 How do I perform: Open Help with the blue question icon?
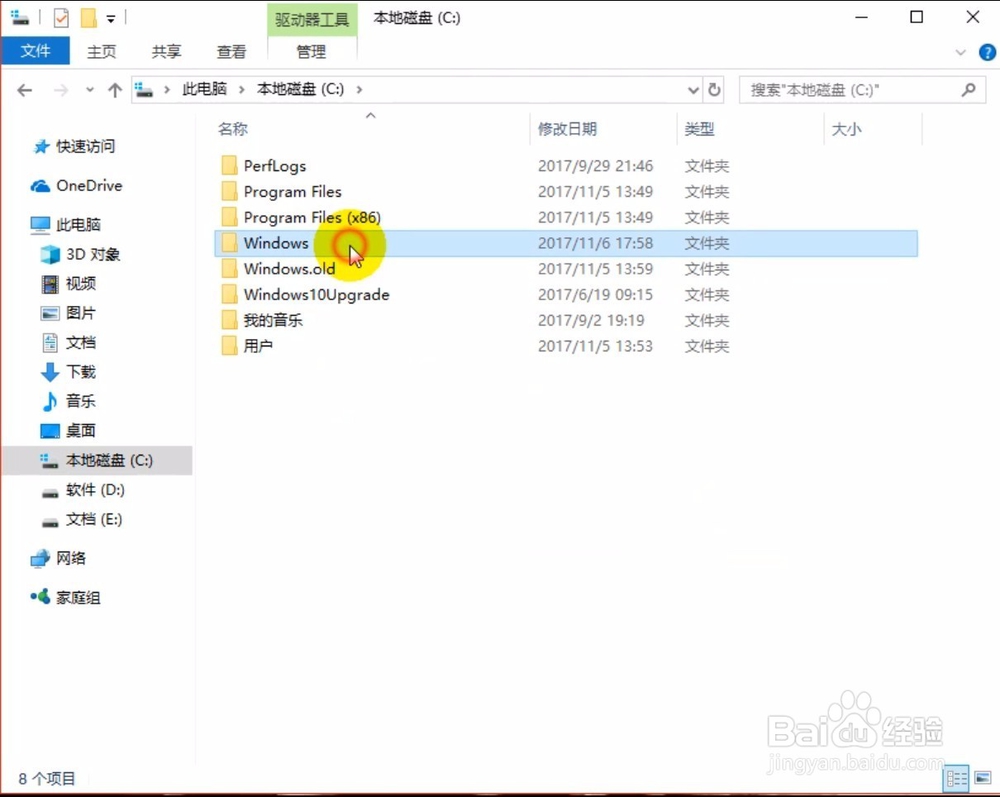(x=987, y=52)
